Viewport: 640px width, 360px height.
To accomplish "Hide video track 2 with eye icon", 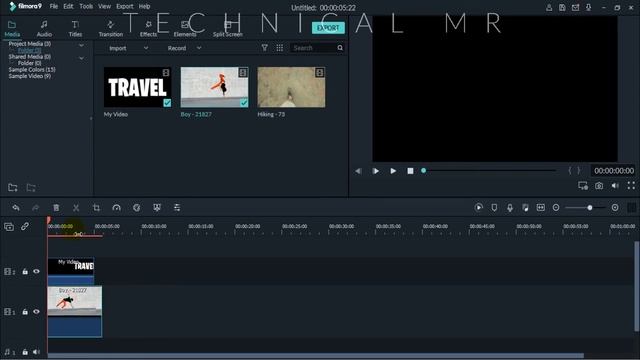I will pos(36,271).
